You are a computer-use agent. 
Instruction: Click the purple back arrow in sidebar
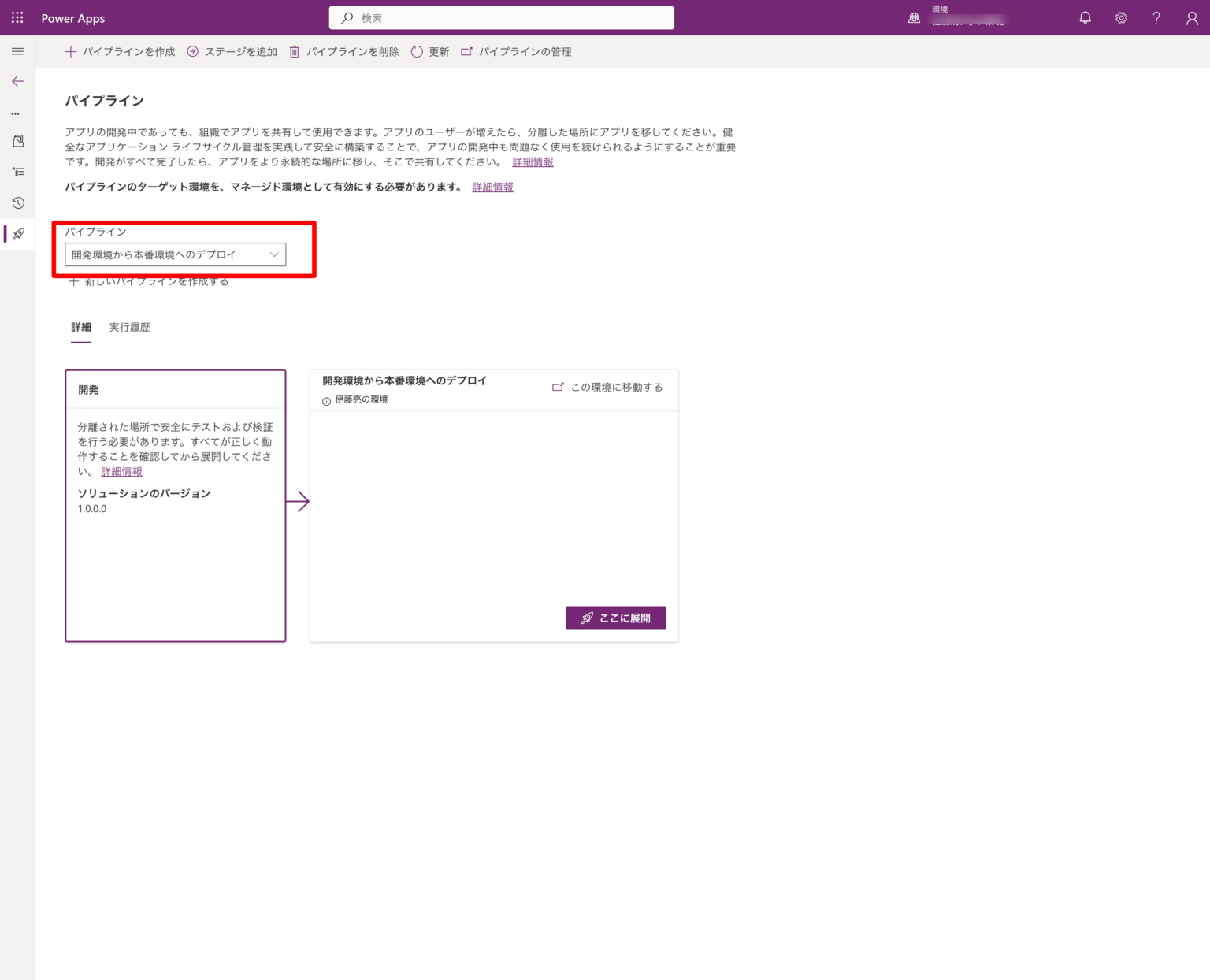tap(17, 81)
